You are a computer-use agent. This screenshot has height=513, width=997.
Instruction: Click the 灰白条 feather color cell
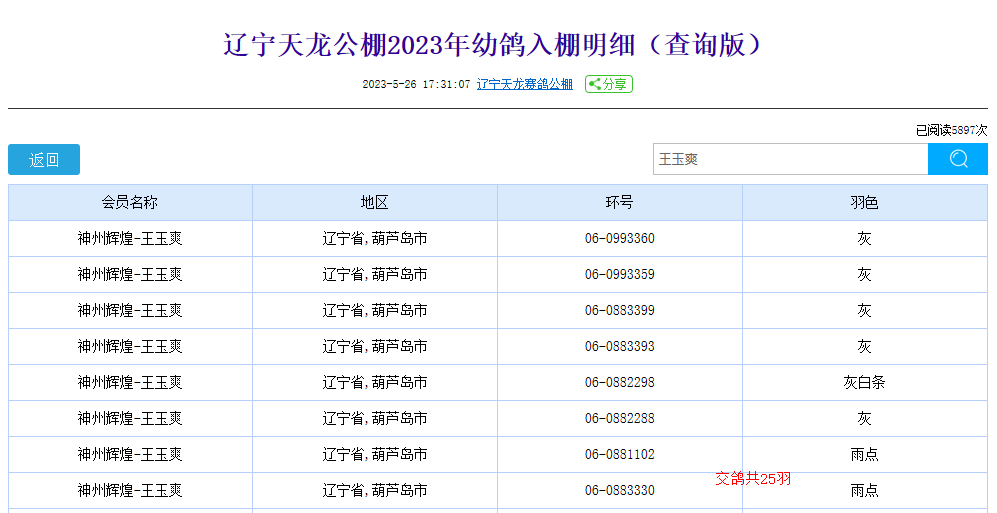pyautogui.click(x=864, y=382)
